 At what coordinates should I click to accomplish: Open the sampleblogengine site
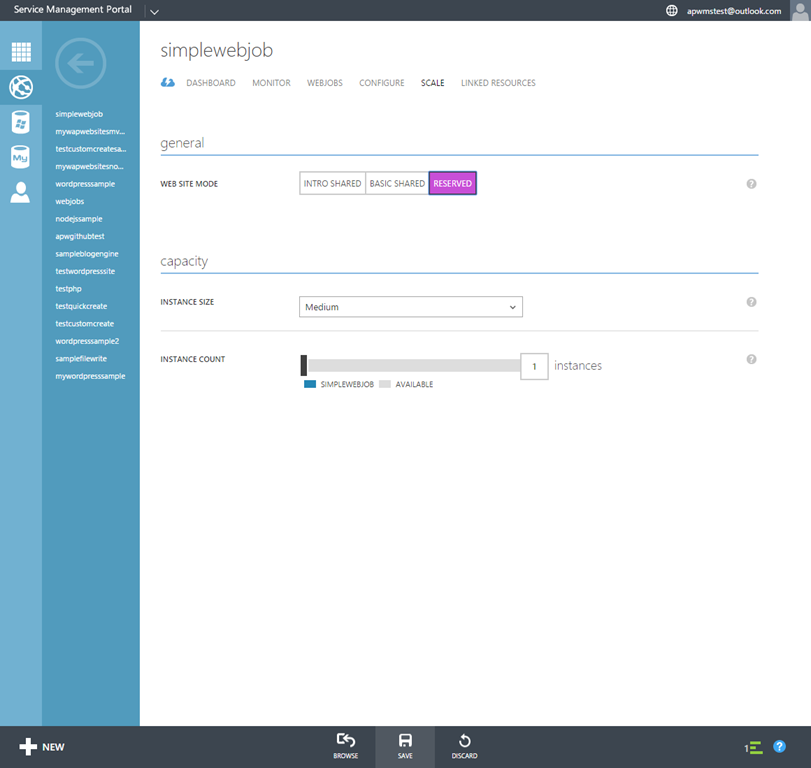tap(87, 254)
